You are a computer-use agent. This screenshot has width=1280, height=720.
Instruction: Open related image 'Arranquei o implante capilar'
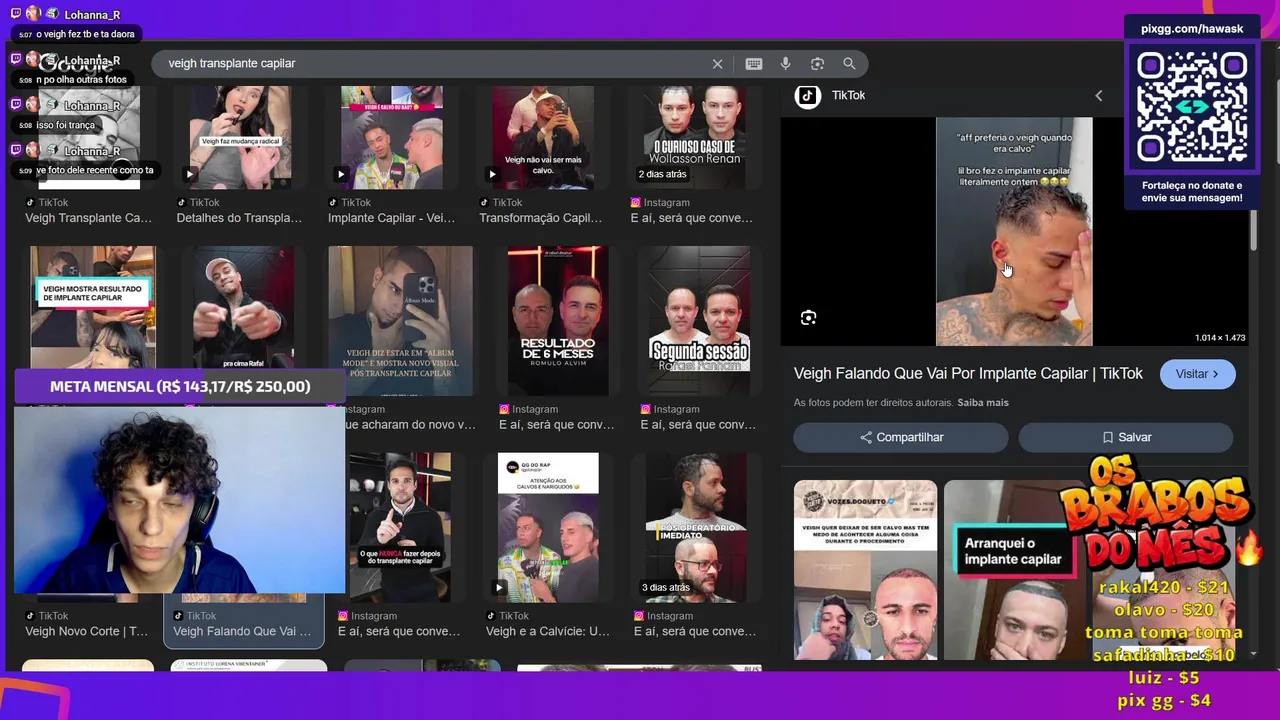tap(1014, 569)
